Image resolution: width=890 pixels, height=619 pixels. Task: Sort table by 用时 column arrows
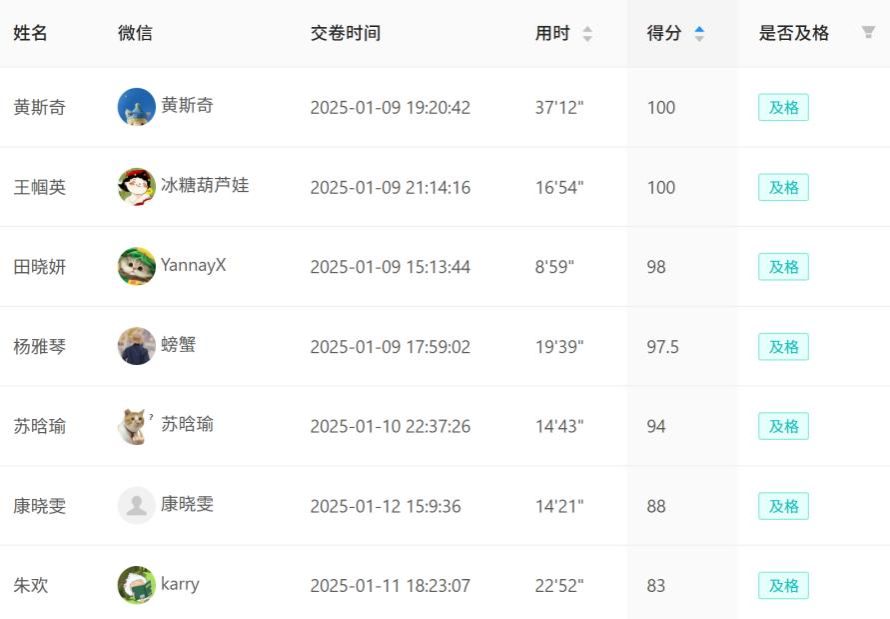point(587,34)
